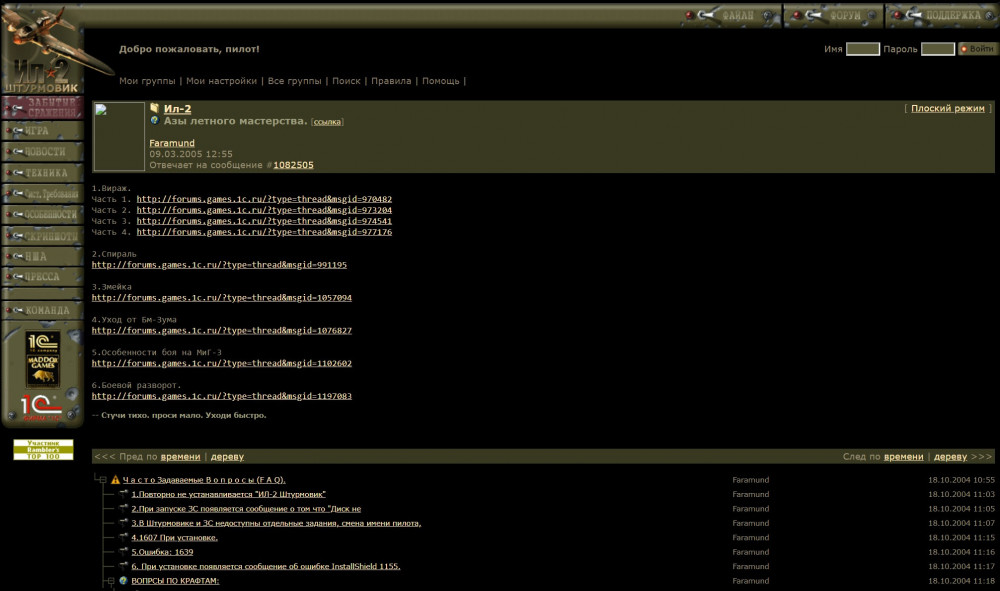
Task: Open Уход от Бм-Зума link msgid=1076827
Action: point(221,330)
